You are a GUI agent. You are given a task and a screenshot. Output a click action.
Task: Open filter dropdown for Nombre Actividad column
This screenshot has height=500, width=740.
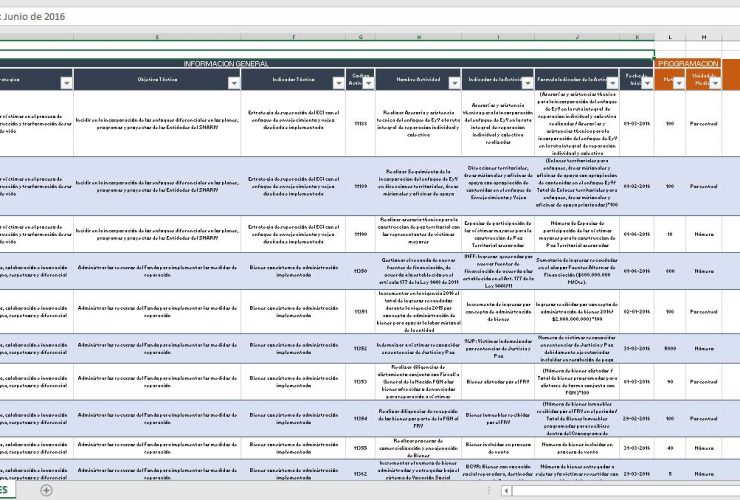[x=454, y=83]
